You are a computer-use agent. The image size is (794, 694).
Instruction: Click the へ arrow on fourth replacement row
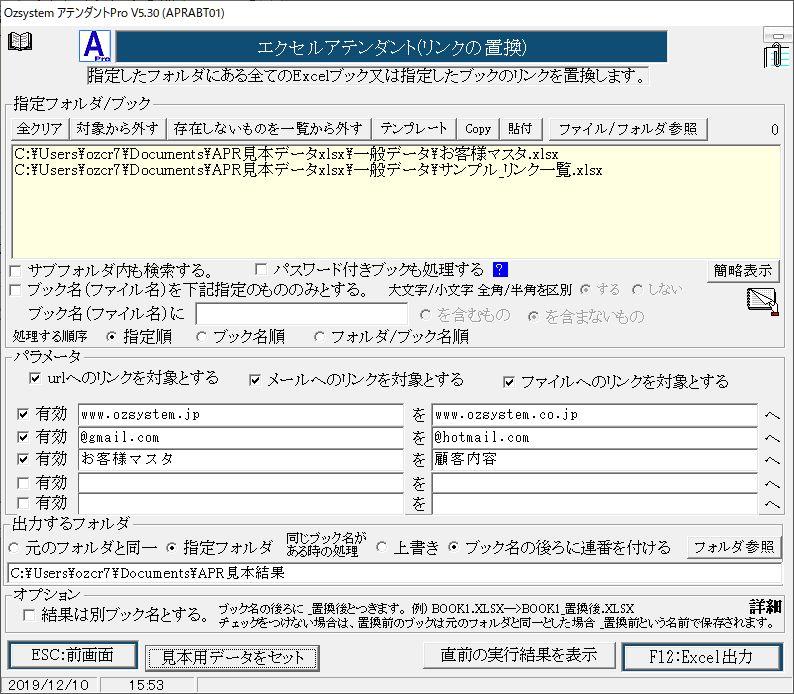click(772, 484)
